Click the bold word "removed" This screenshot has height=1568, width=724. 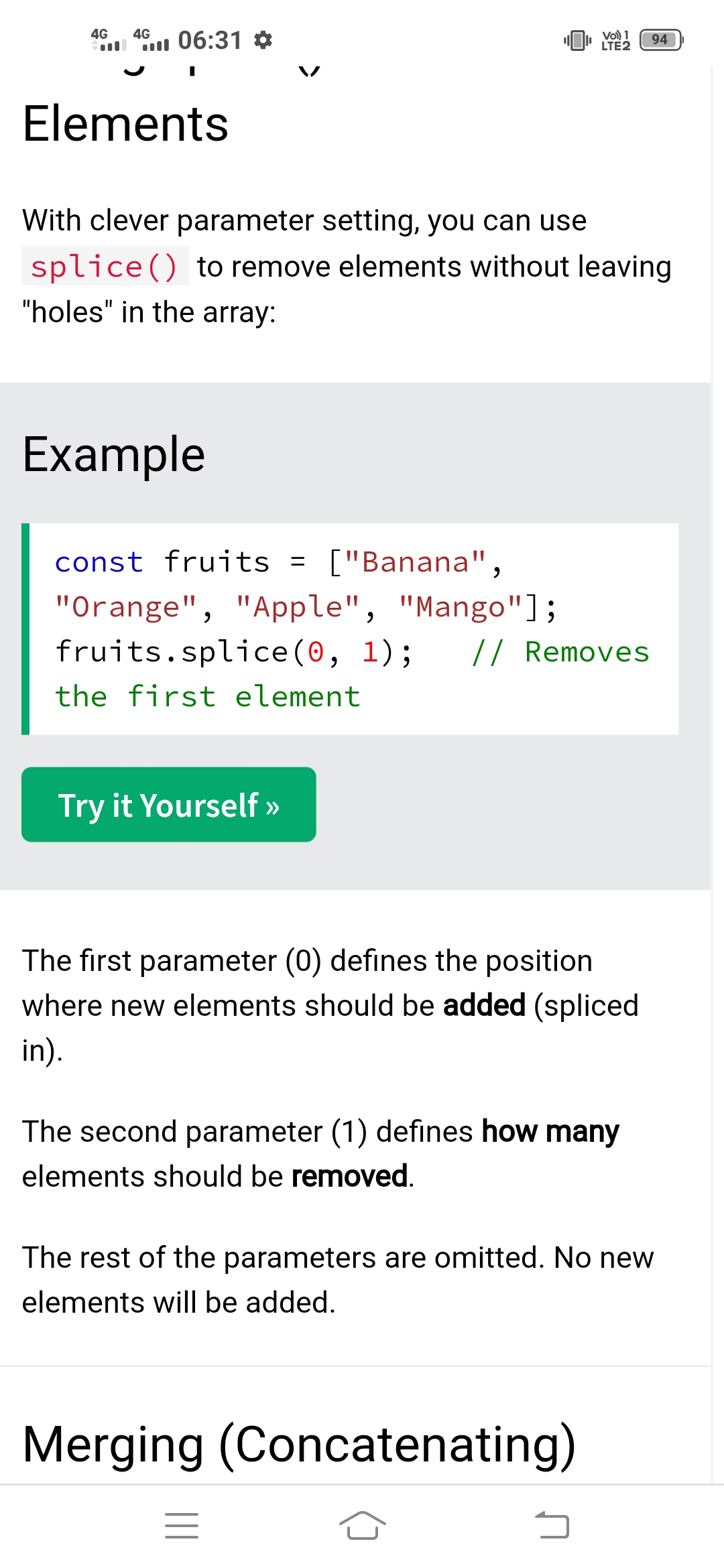[349, 1176]
